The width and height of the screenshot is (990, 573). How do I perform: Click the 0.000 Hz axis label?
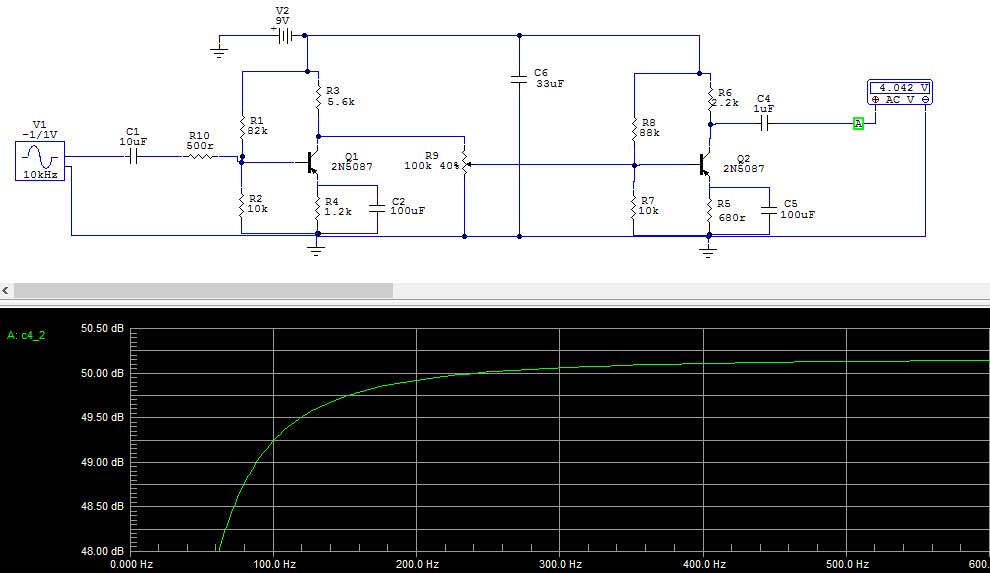(131, 564)
